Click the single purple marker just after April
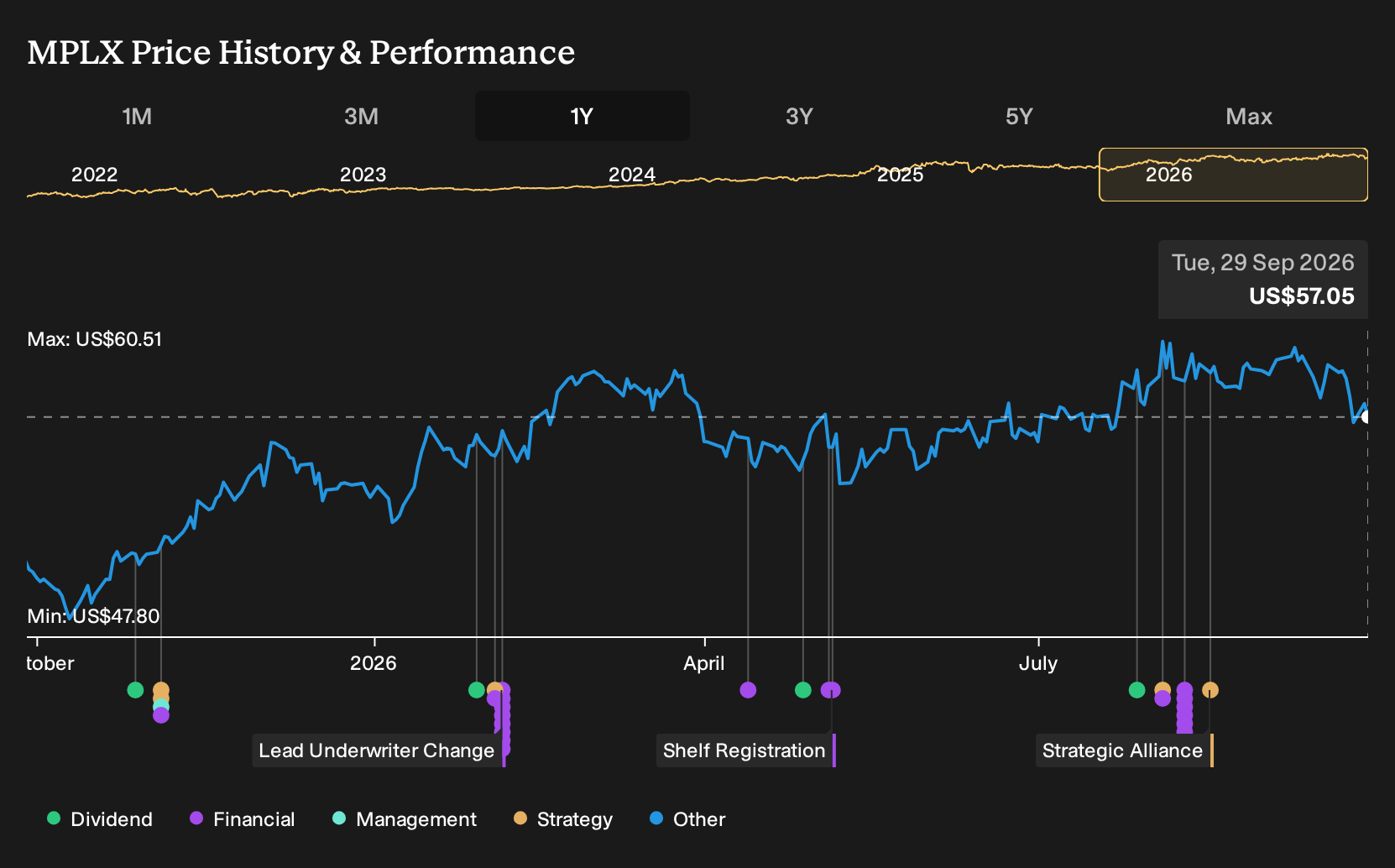Viewport: 1395px width, 868px height. [748, 690]
